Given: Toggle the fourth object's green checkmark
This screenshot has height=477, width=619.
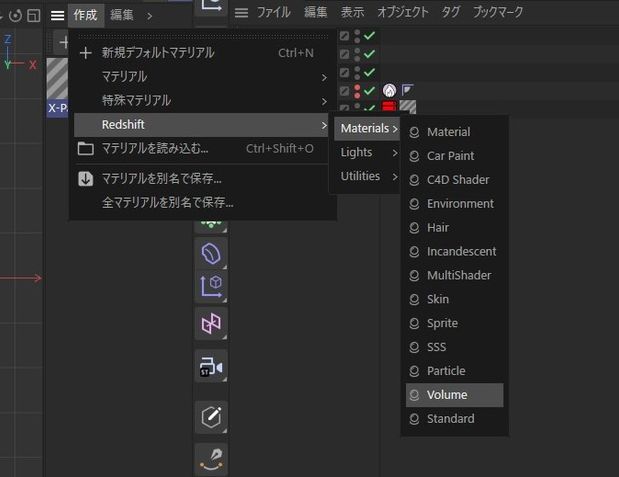Looking at the screenshot, I should coord(370,91).
